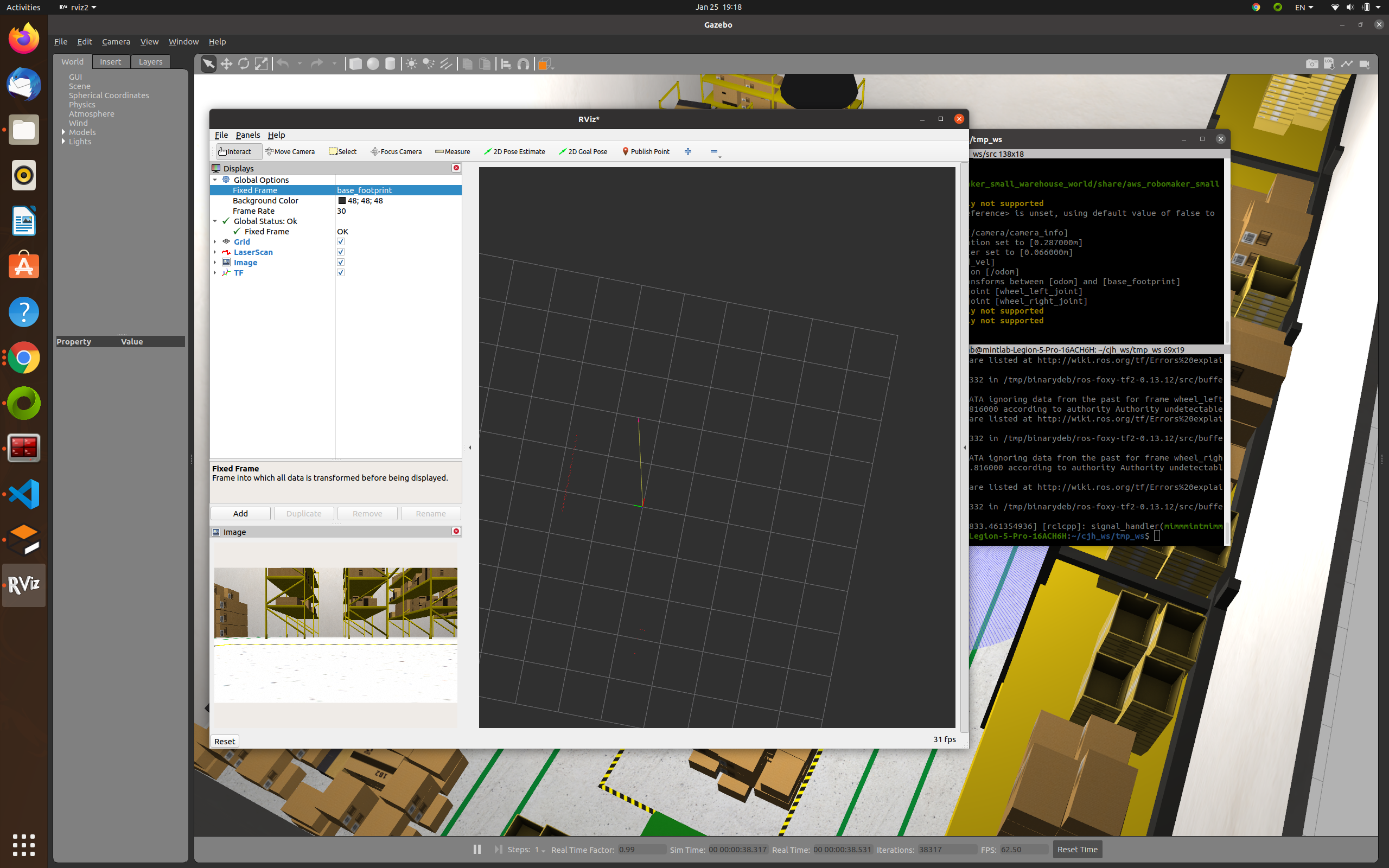Choose the Measure tool in RViz
This screenshot has height=868, width=1389.
[x=453, y=151]
